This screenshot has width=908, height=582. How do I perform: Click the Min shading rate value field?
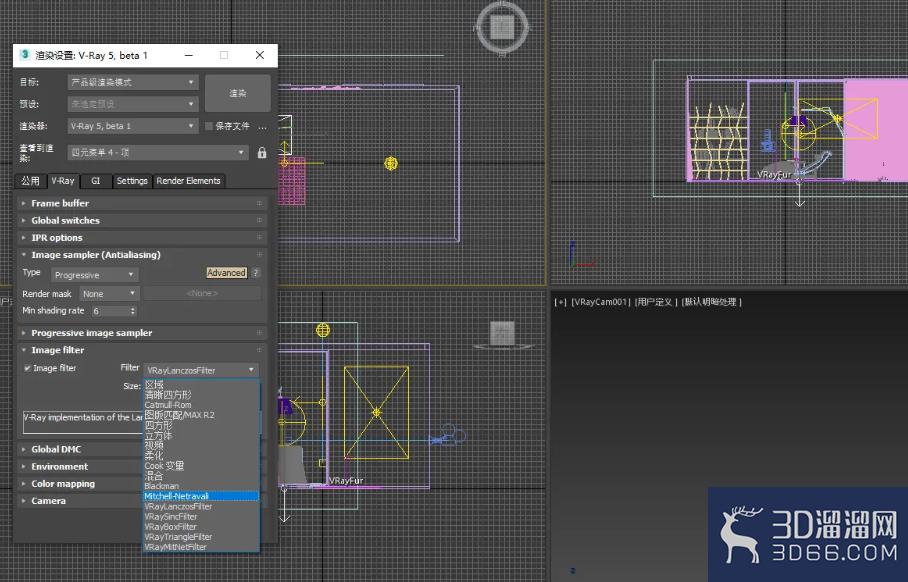tap(110, 311)
